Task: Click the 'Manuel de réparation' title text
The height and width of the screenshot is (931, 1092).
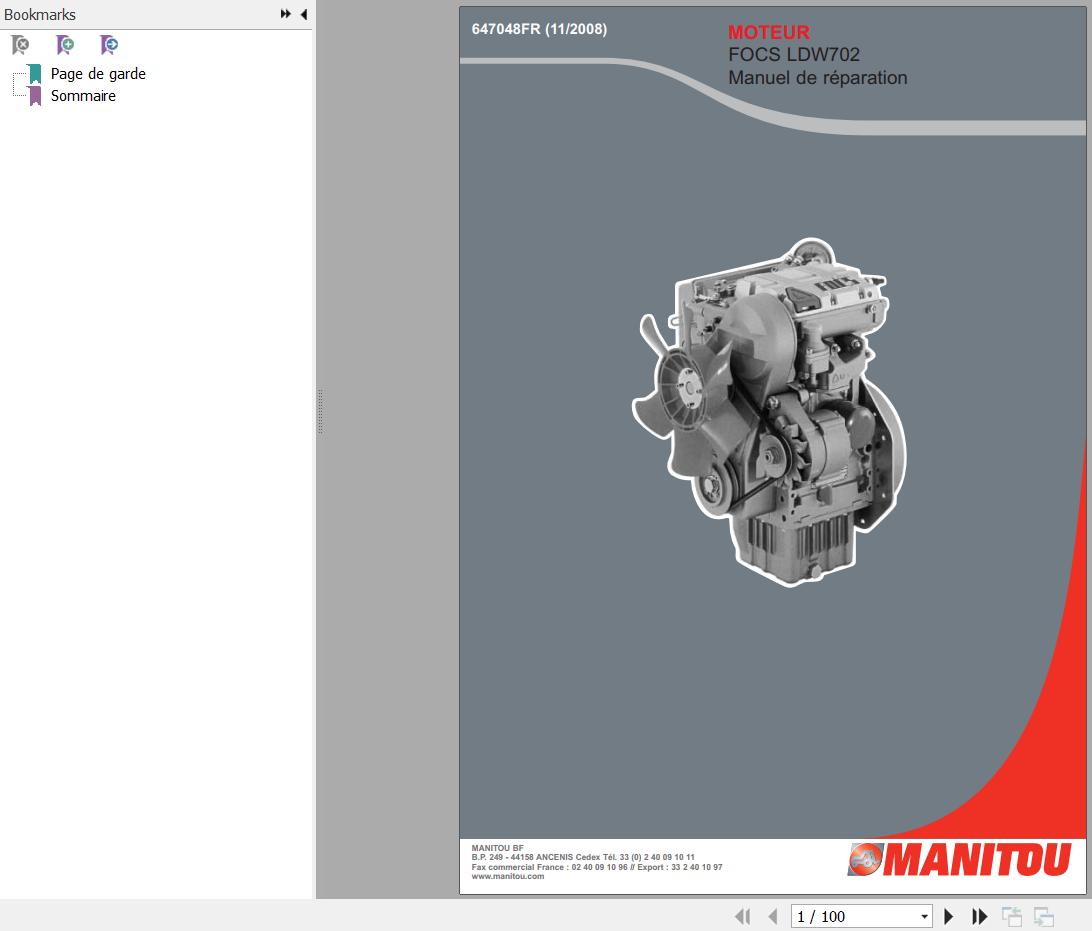Action: (818, 78)
